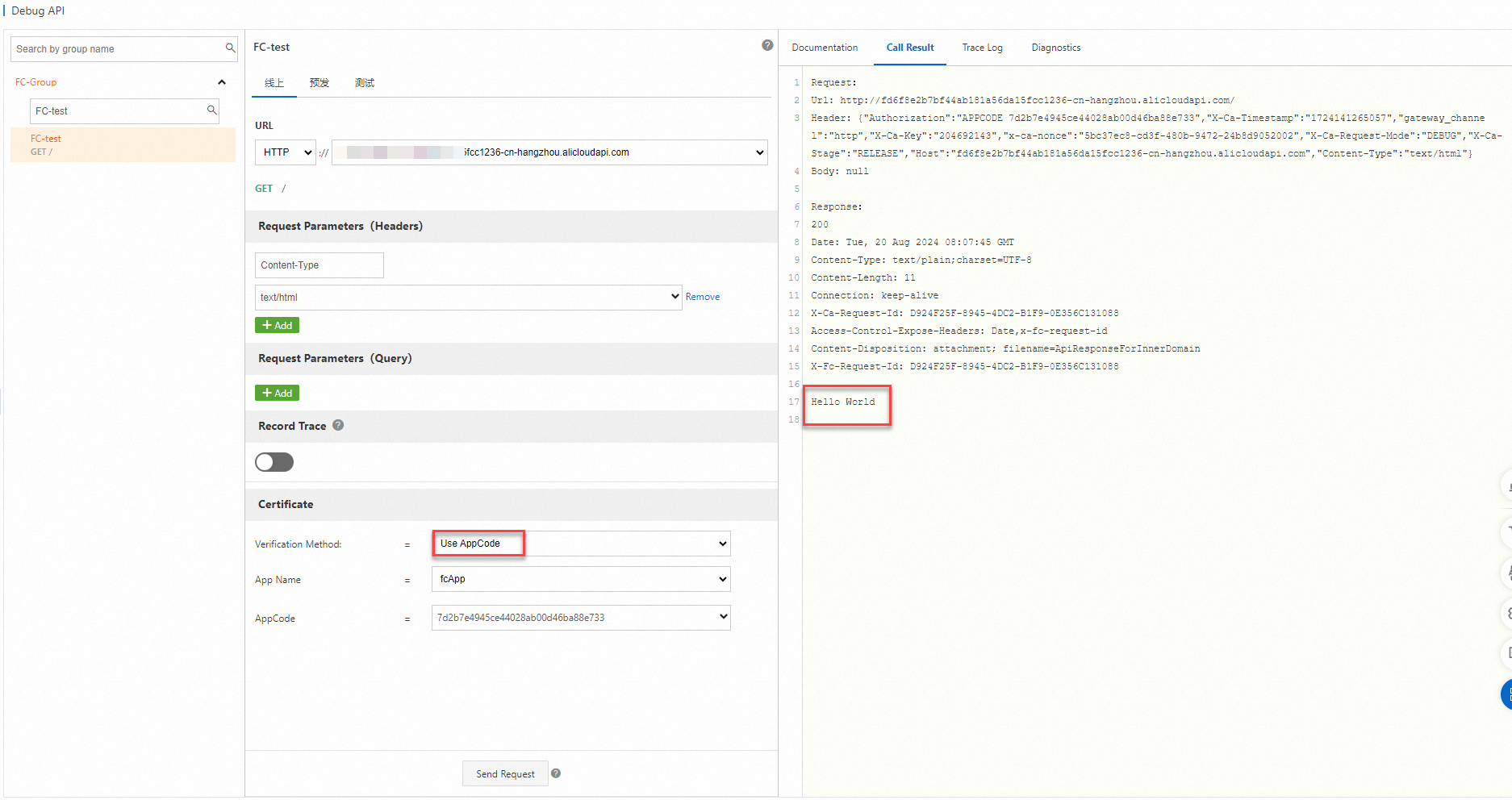Click the GET method label
Screen dimensions: 1512x800
point(264,189)
